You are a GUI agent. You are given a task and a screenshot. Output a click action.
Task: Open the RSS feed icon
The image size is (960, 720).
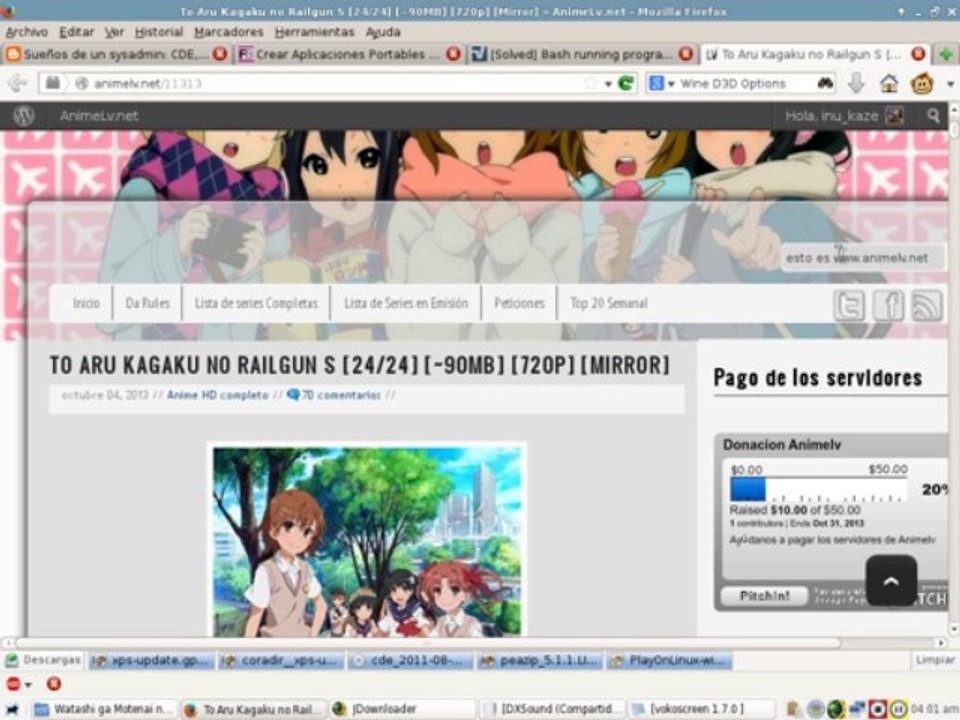(x=927, y=305)
